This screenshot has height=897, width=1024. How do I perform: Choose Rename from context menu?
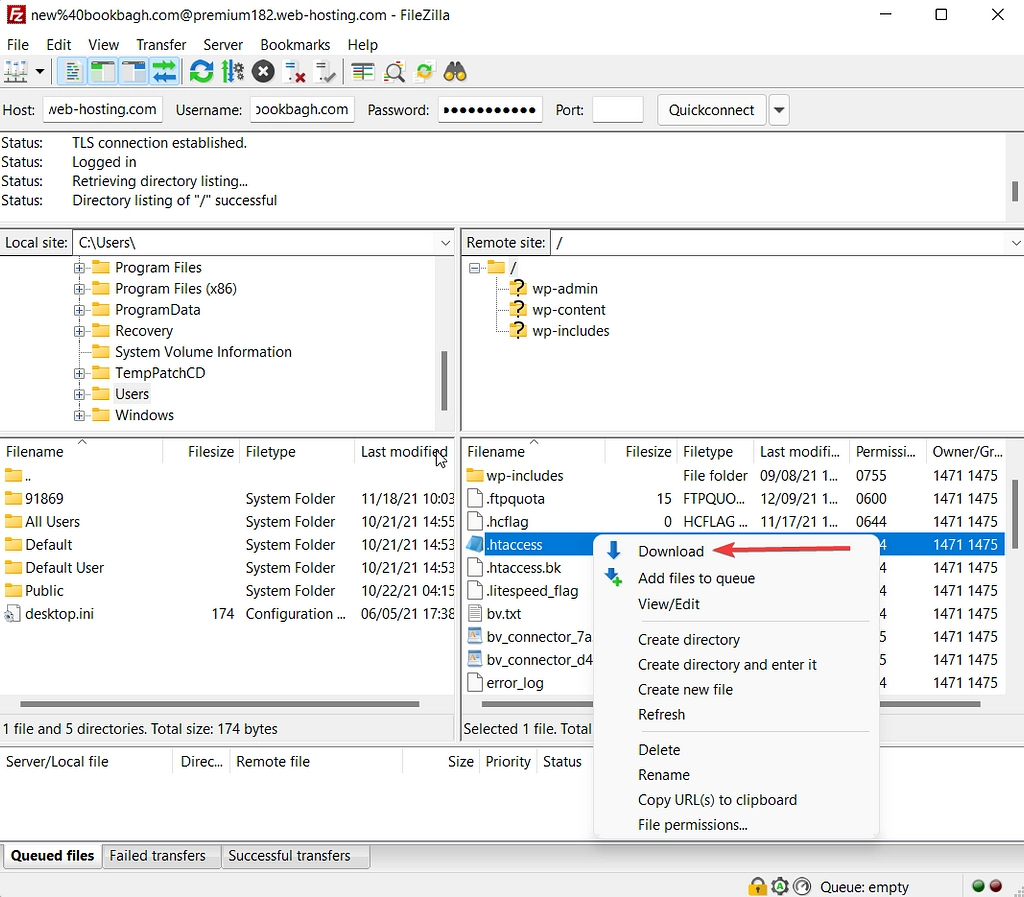[664, 775]
